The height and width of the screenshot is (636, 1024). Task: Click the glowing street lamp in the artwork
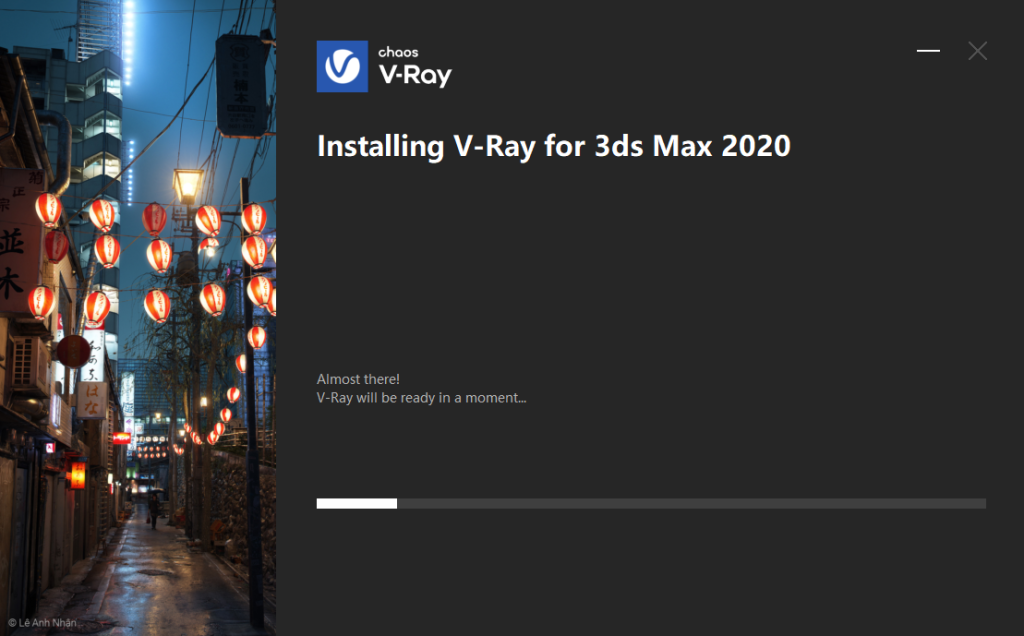pos(187,185)
